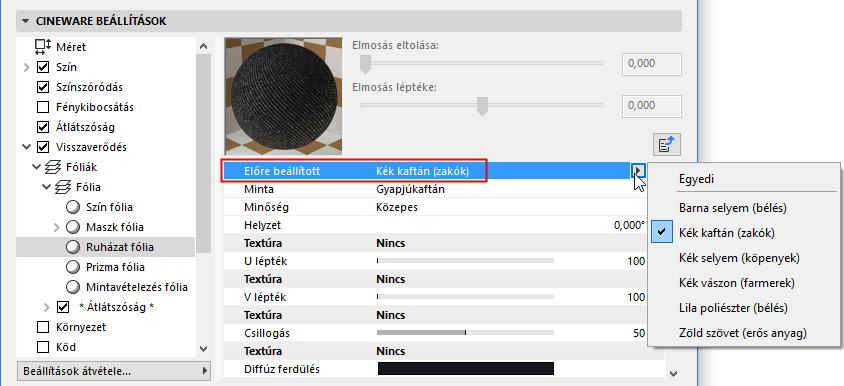Expand the * Átlátszóság * node
Screen dimensions: 844x386
click(47, 307)
